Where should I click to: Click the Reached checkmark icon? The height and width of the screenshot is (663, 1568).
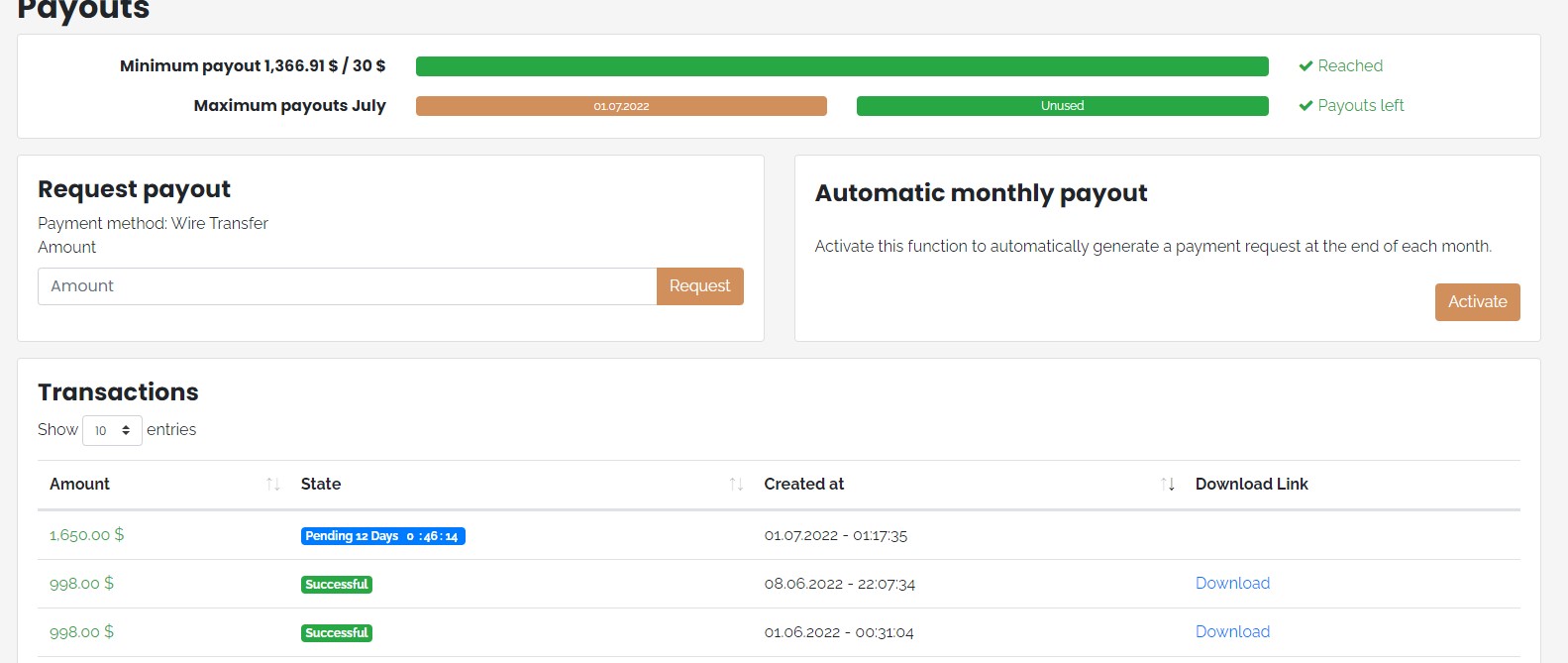point(1306,66)
